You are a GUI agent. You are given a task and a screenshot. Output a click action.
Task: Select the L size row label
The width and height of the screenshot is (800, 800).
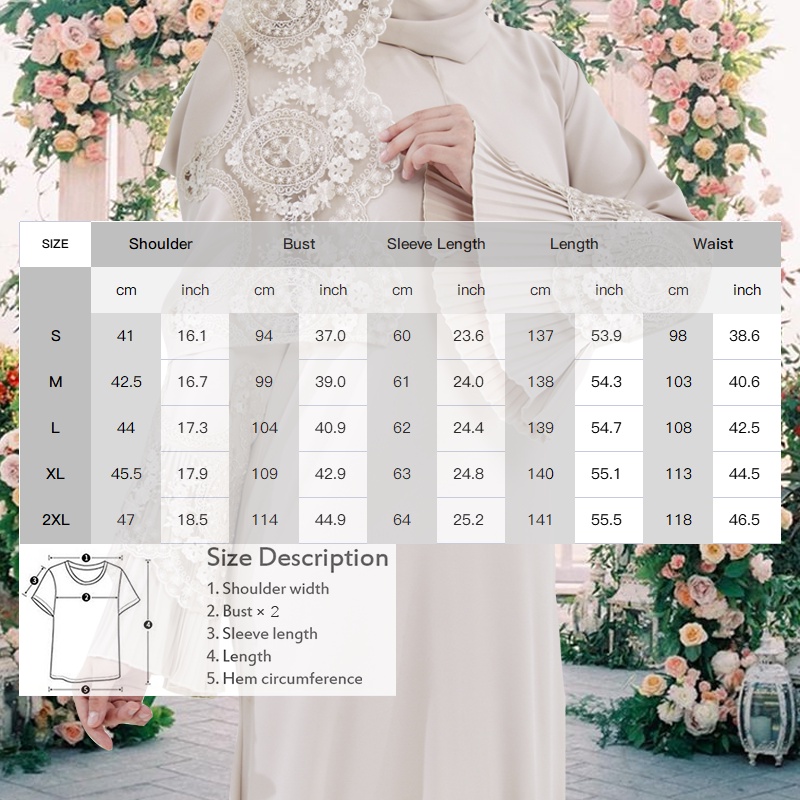click(x=55, y=428)
